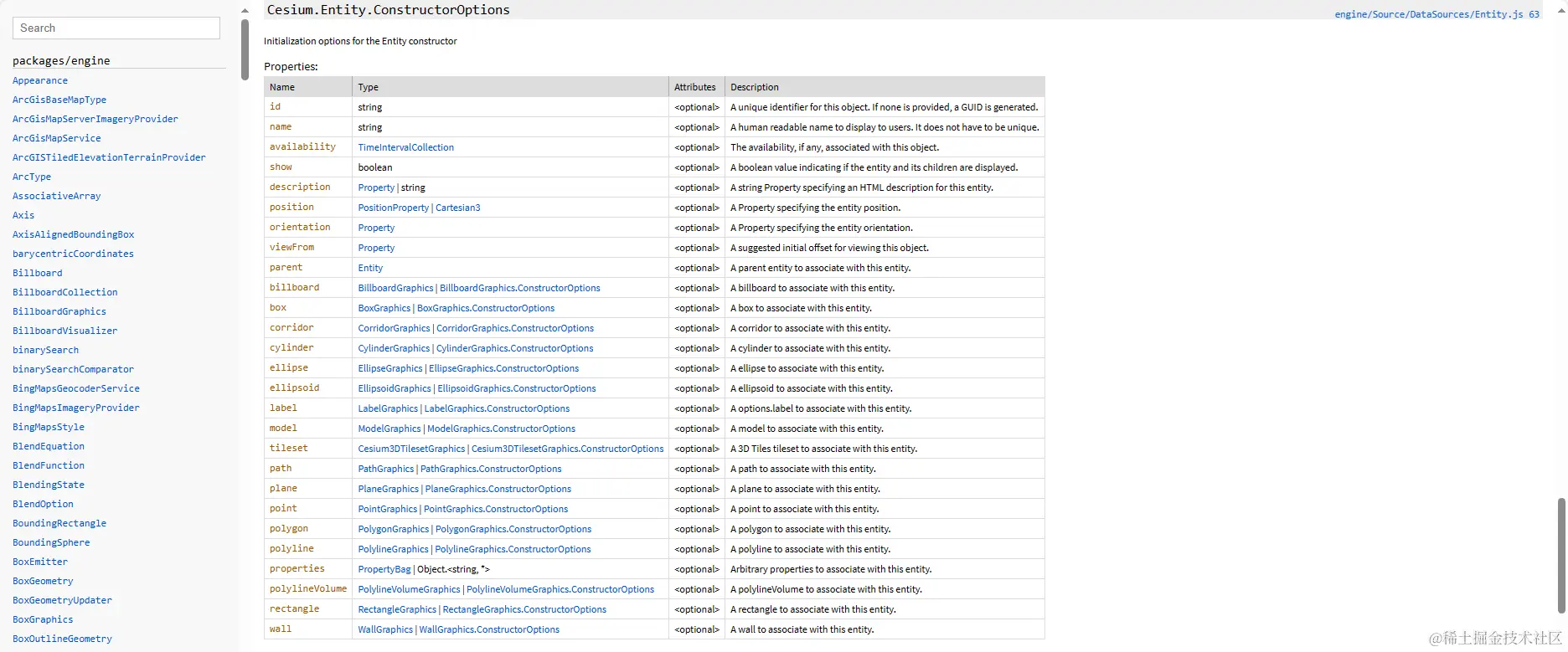Open BoxGeometryUpdater sidebar link

point(62,600)
